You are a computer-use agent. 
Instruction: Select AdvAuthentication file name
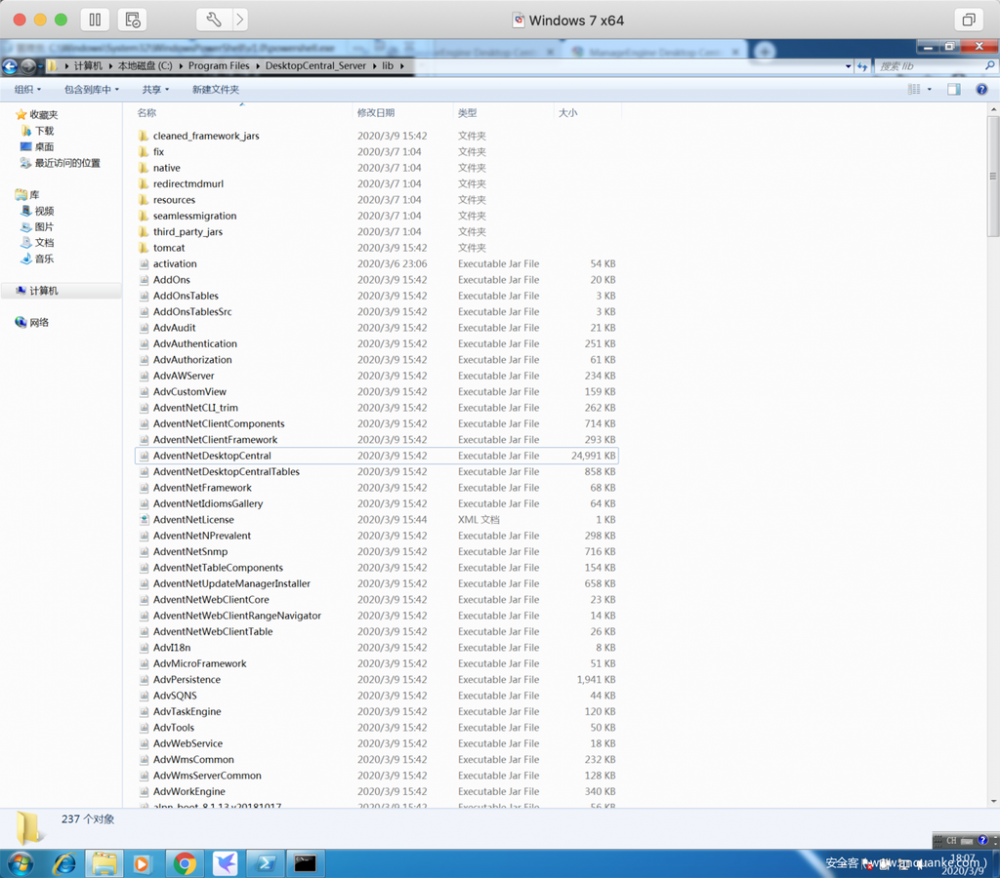coord(195,343)
